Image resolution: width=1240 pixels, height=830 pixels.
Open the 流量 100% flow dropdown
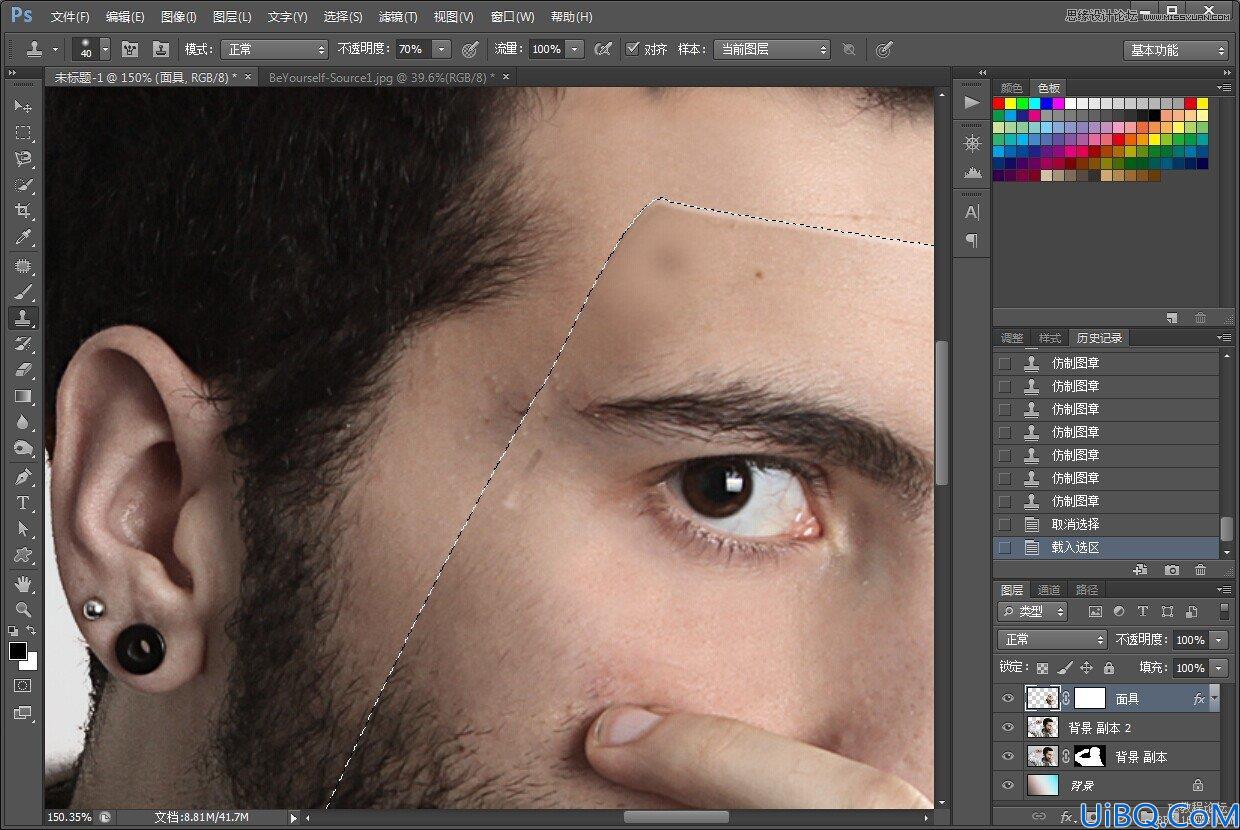(x=575, y=49)
